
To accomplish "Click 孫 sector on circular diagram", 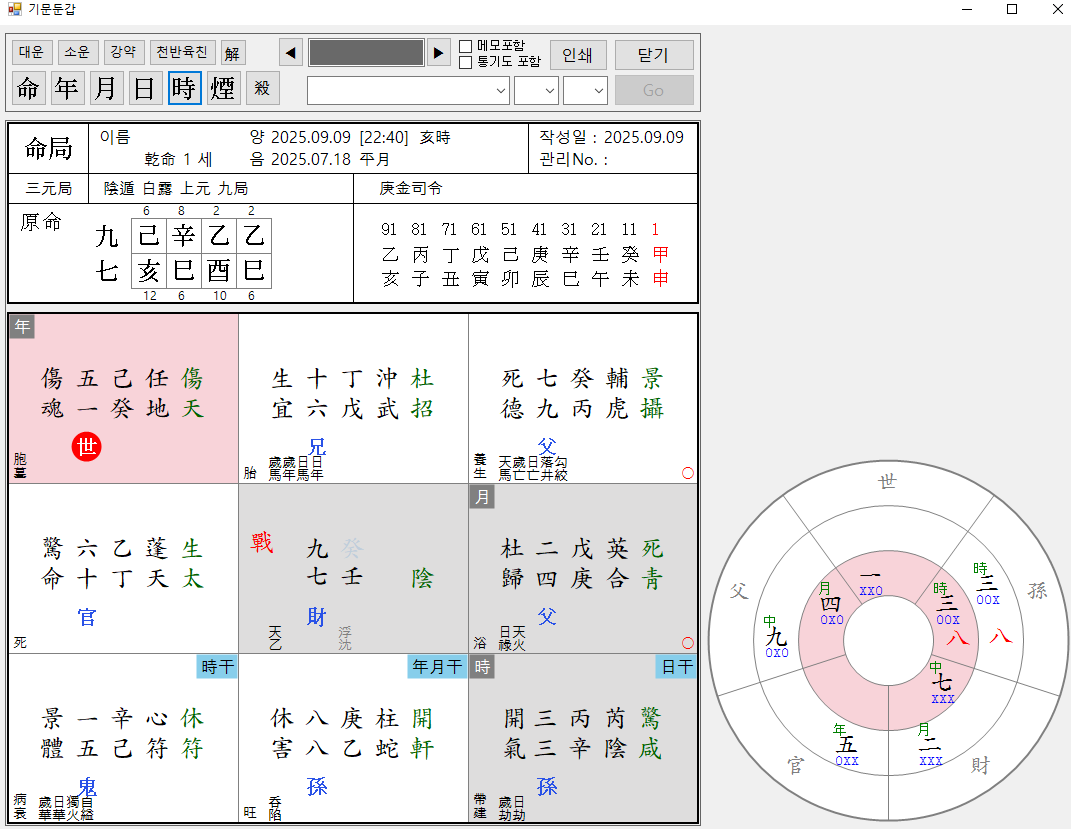I will tap(1038, 591).
